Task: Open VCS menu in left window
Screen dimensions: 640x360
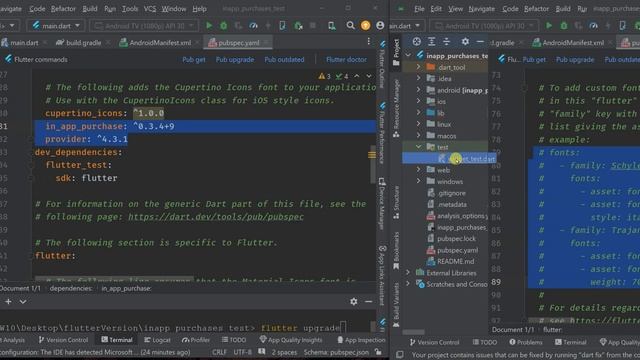Action: pyautogui.click(x=150, y=9)
